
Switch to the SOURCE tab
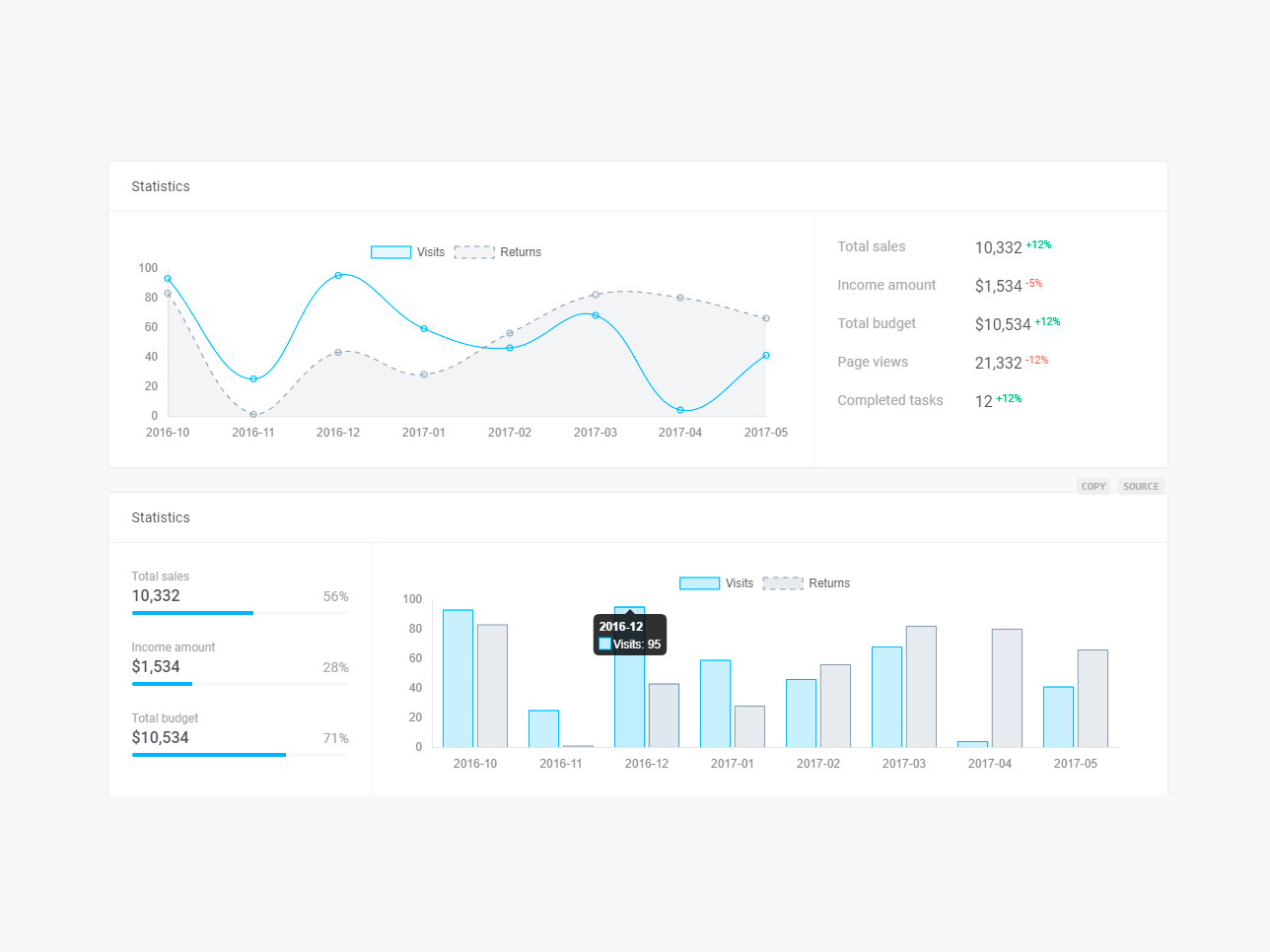1140,486
